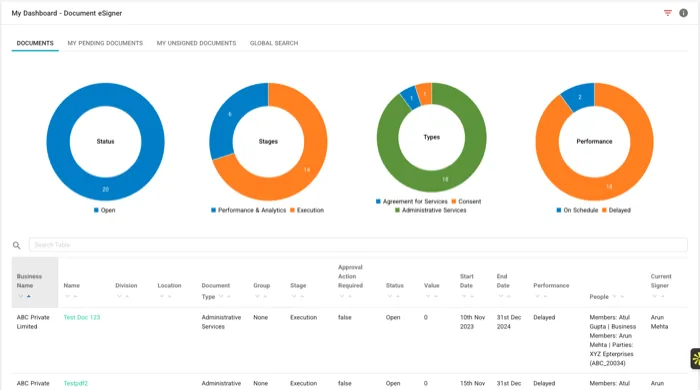Open Location column filter chevron

[162, 296]
